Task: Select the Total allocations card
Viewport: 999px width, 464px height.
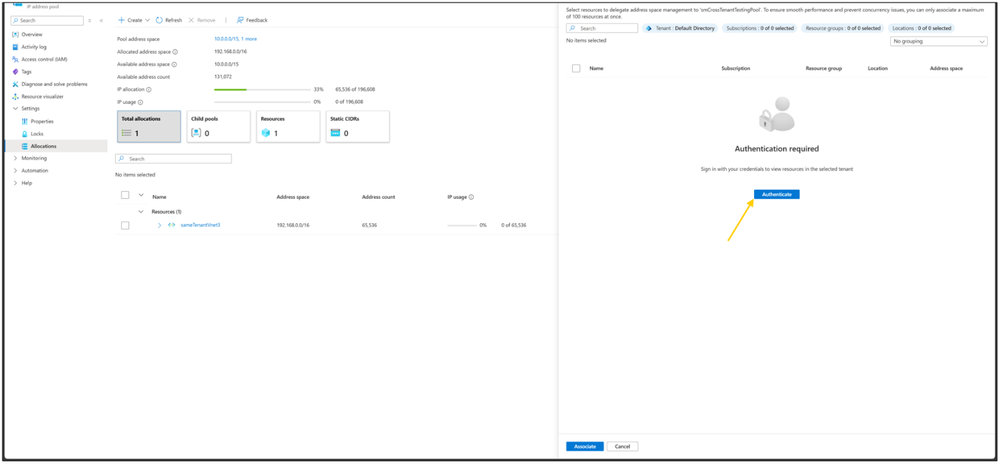Action: (x=149, y=126)
